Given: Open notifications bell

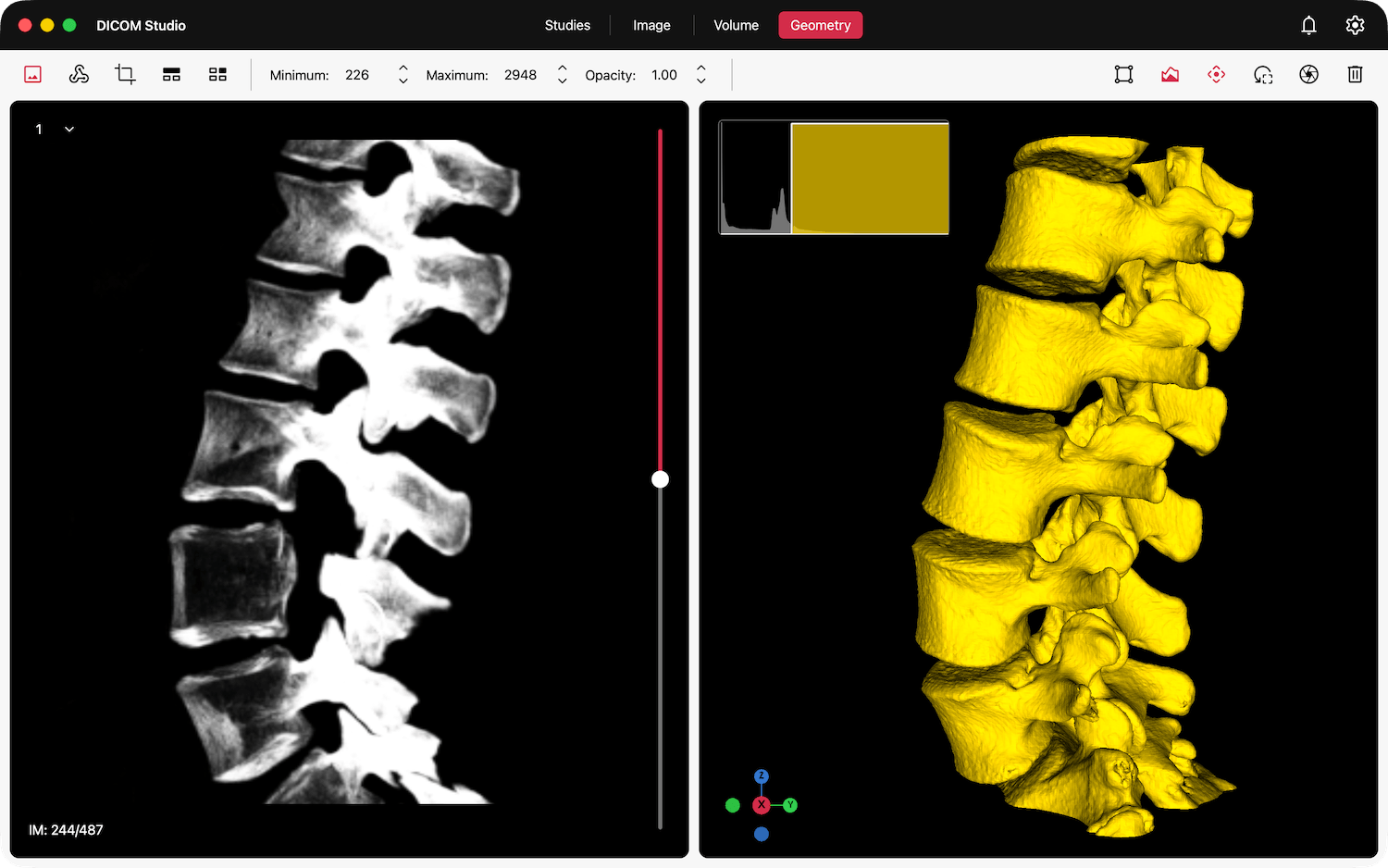Looking at the screenshot, I should [x=1308, y=25].
